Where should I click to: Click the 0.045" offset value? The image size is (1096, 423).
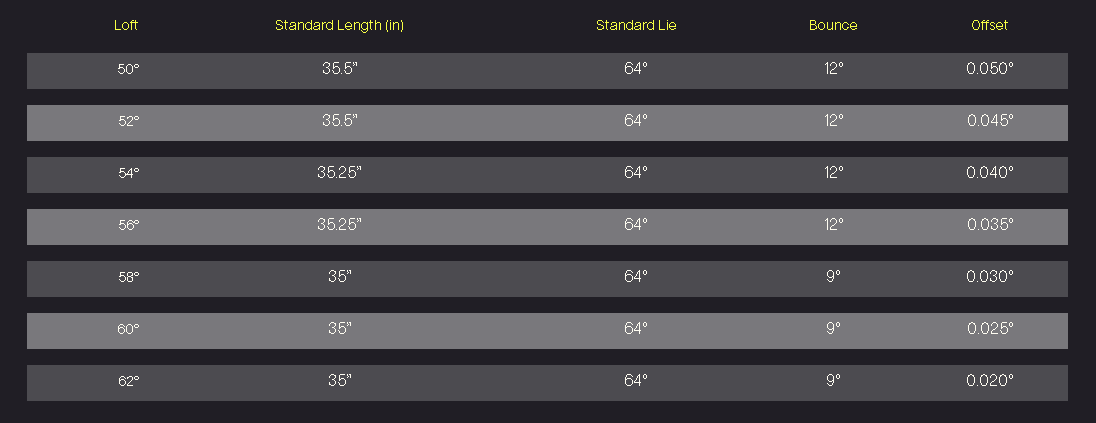(x=990, y=120)
